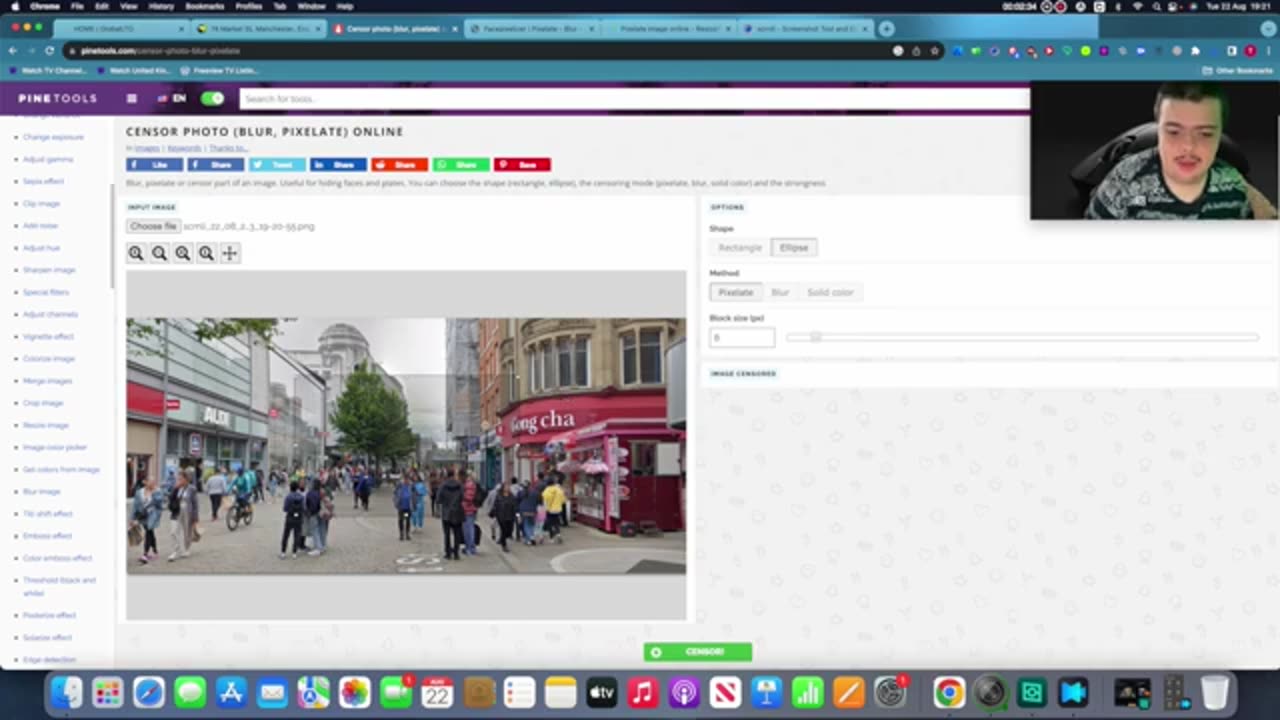The image size is (1280, 720).
Task: Adjust the Block size slider
Action: tap(1022, 337)
